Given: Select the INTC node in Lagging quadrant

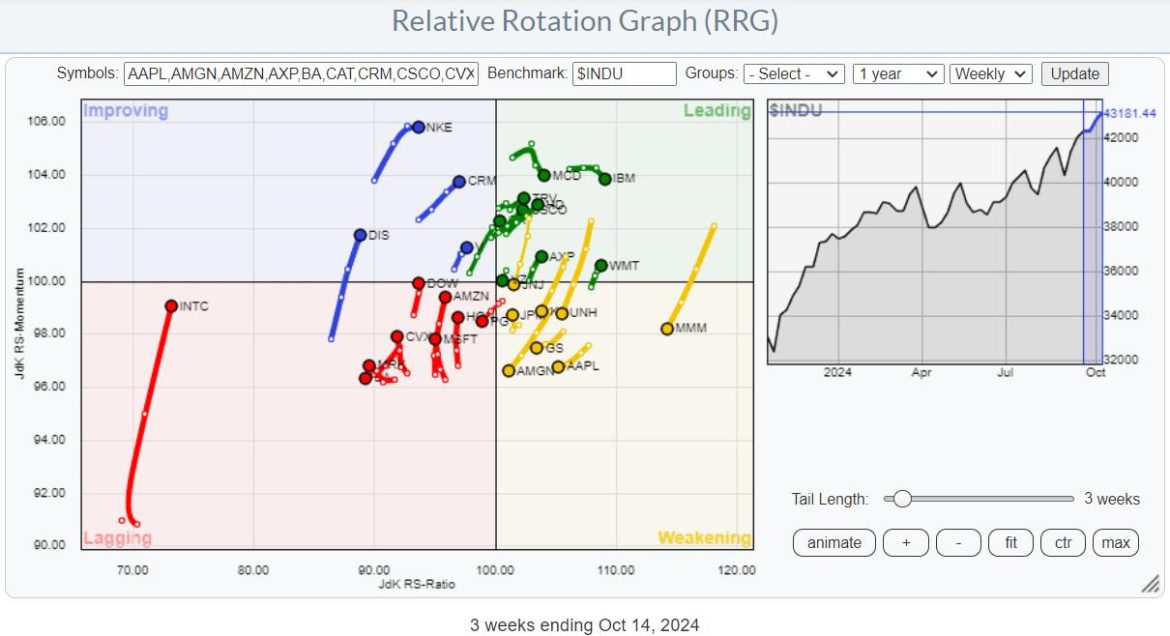Looking at the screenshot, I should click(170, 305).
